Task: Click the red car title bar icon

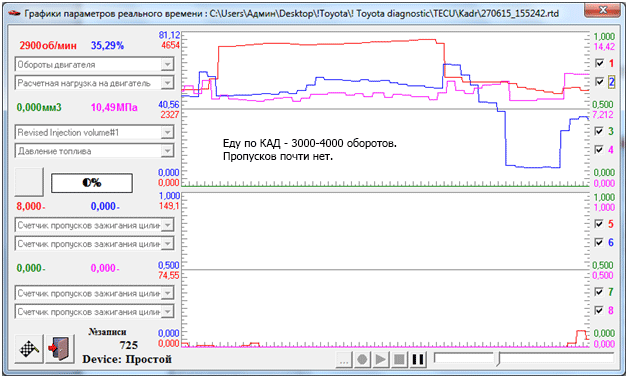Action: (x=14, y=13)
